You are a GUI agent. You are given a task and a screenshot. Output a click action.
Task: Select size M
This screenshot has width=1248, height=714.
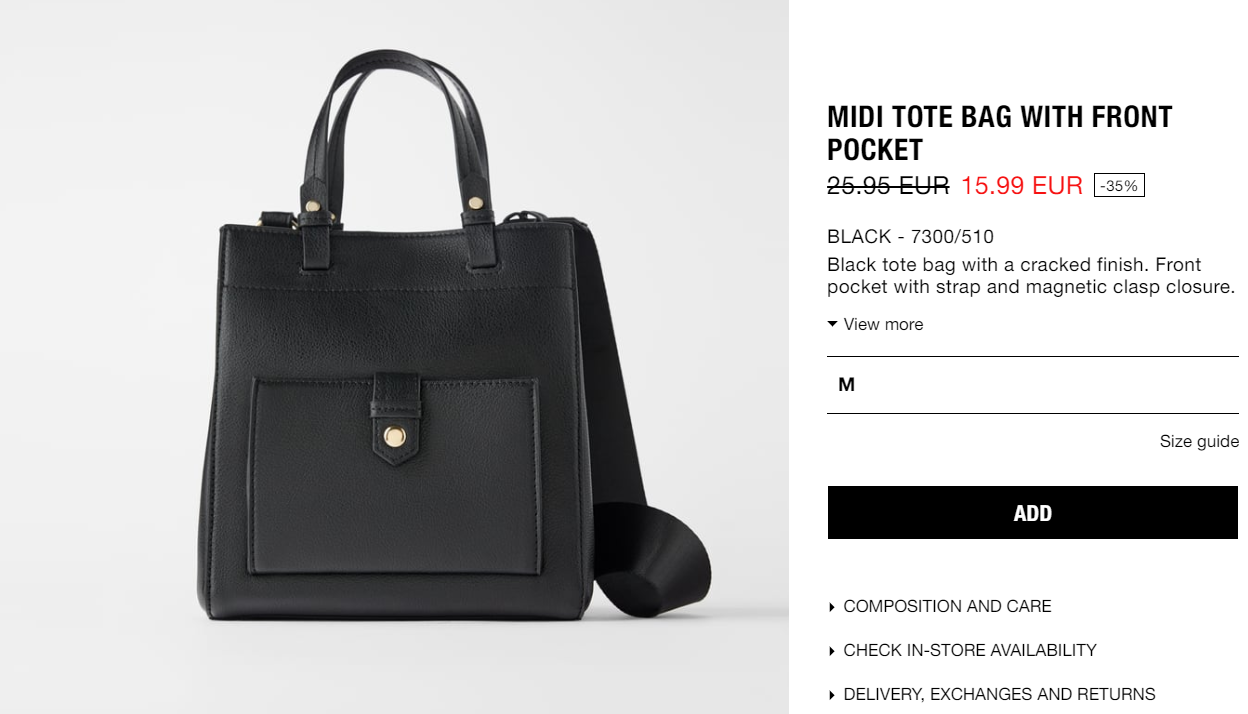tap(1033, 385)
